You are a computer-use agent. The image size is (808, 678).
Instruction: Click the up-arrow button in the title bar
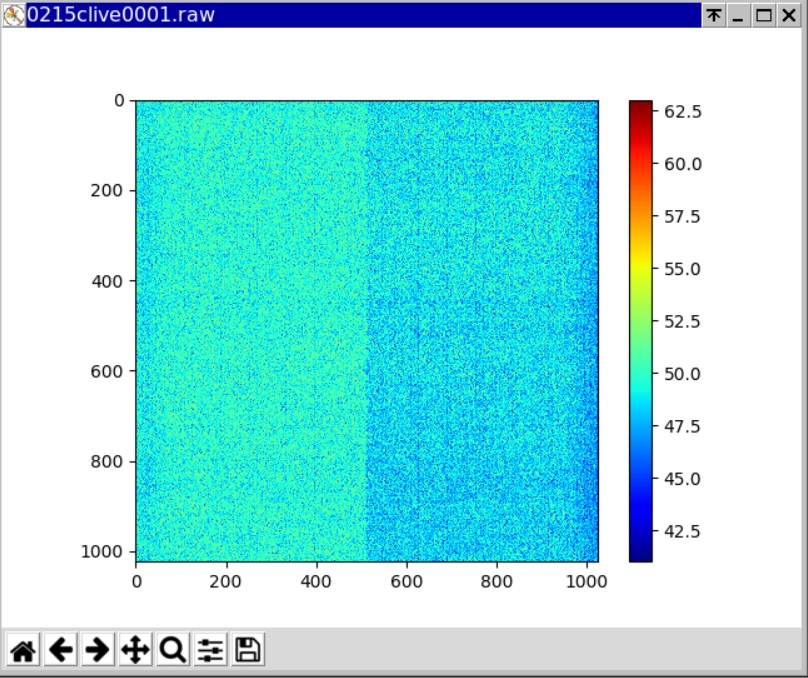pos(714,15)
